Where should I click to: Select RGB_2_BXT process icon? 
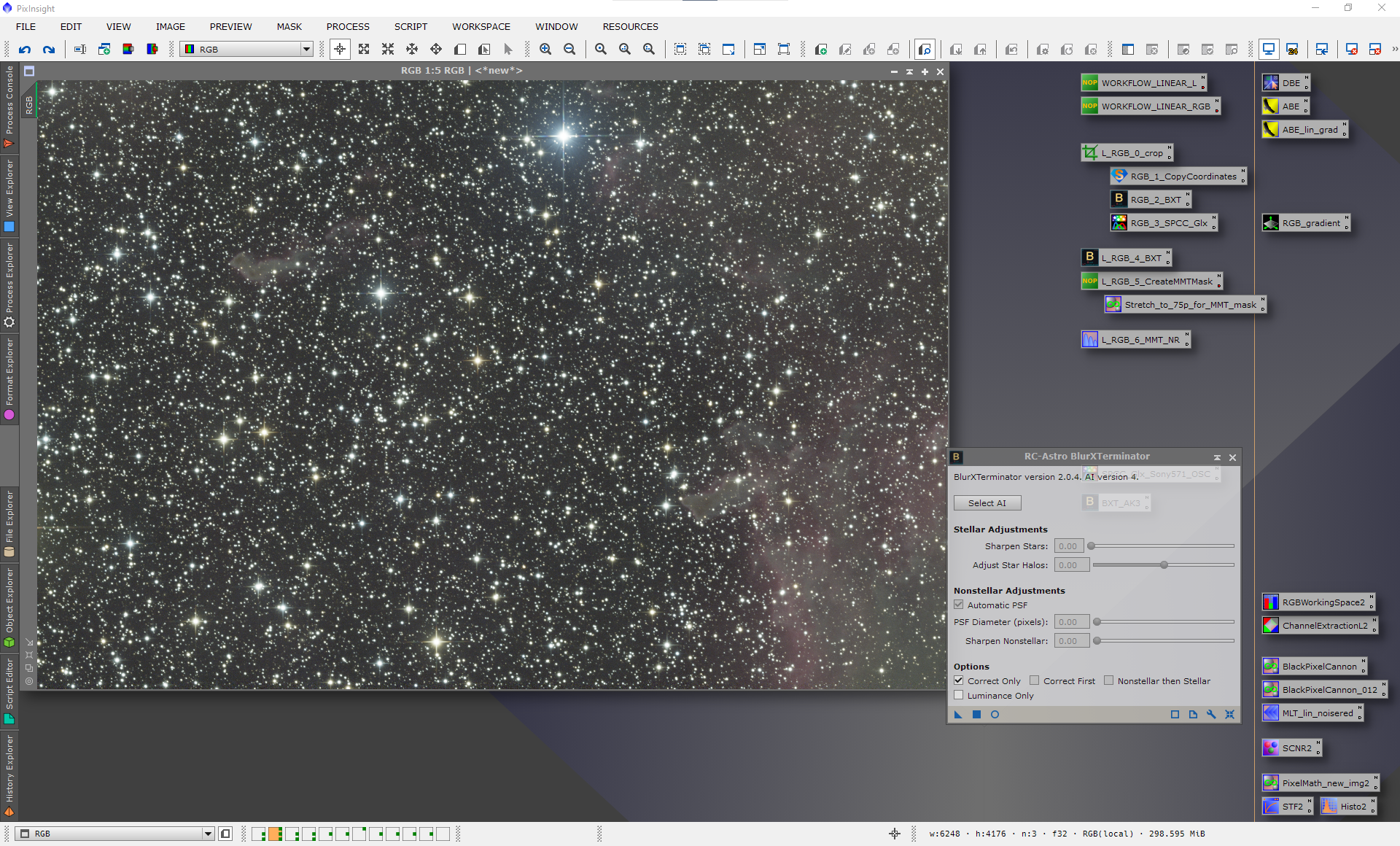coord(1151,200)
